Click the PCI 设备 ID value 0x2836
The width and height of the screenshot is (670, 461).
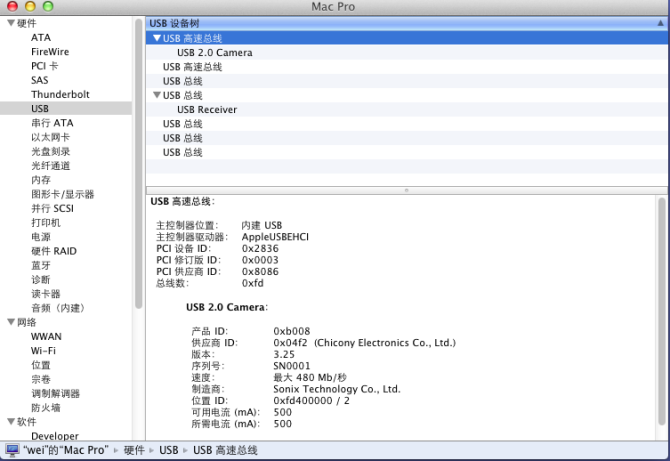coord(260,249)
